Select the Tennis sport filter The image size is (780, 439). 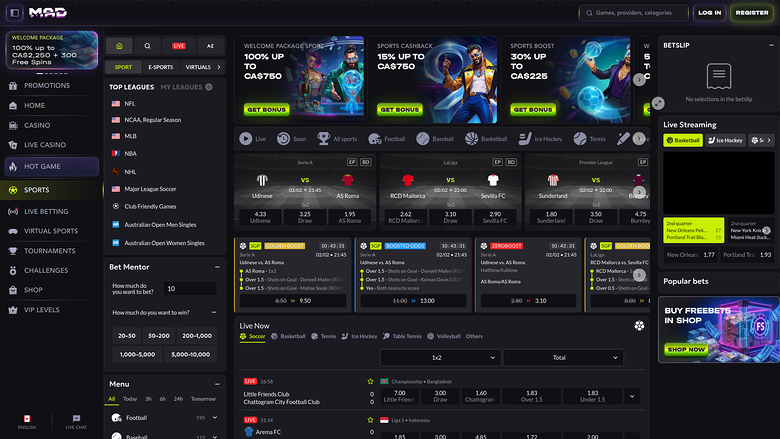(x=589, y=139)
